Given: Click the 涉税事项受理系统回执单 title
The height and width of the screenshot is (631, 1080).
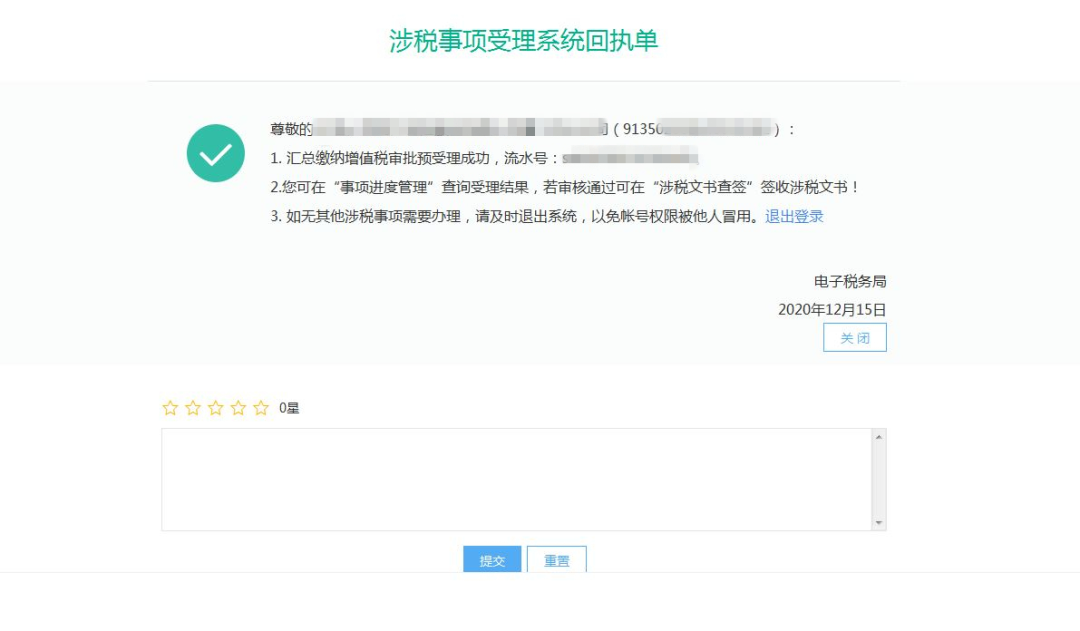Looking at the screenshot, I should (x=523, y=41).
